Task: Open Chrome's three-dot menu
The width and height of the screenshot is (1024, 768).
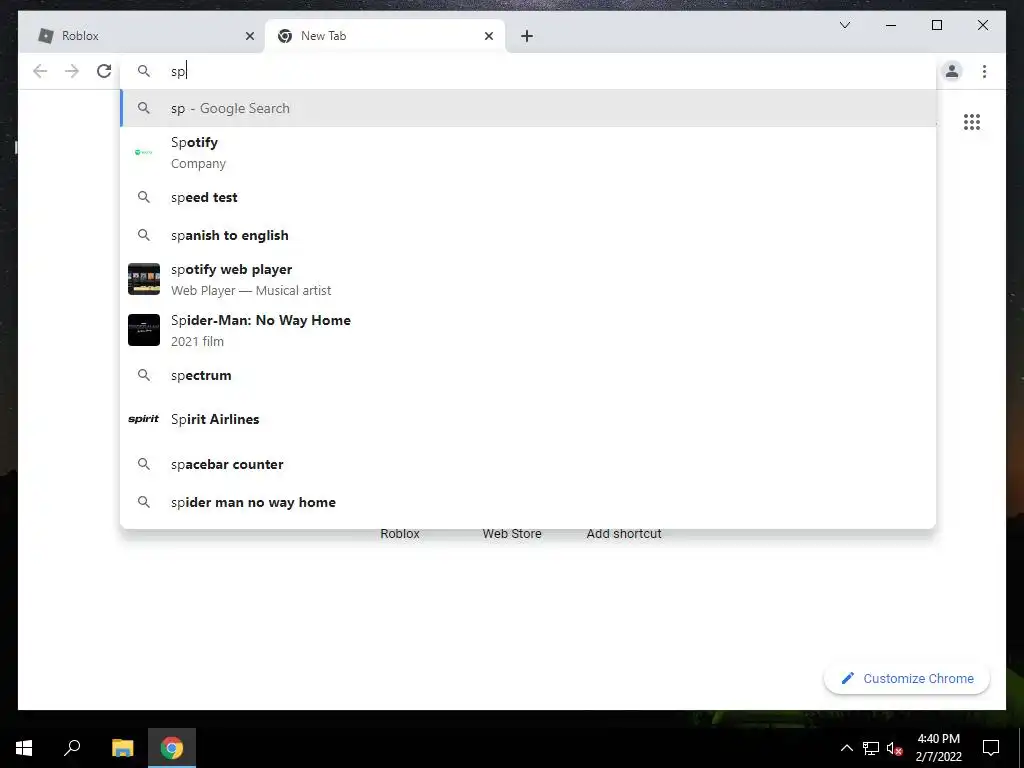Action: pyautogui.click(x=984, y=71)
